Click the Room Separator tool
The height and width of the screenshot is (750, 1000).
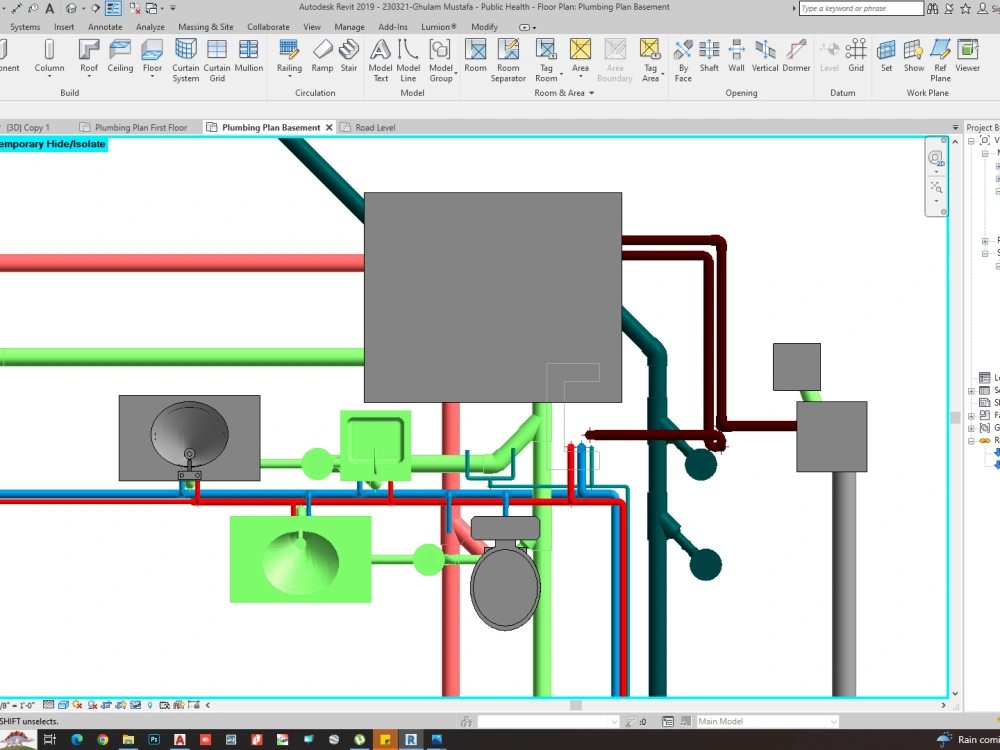tap(508, 60)
